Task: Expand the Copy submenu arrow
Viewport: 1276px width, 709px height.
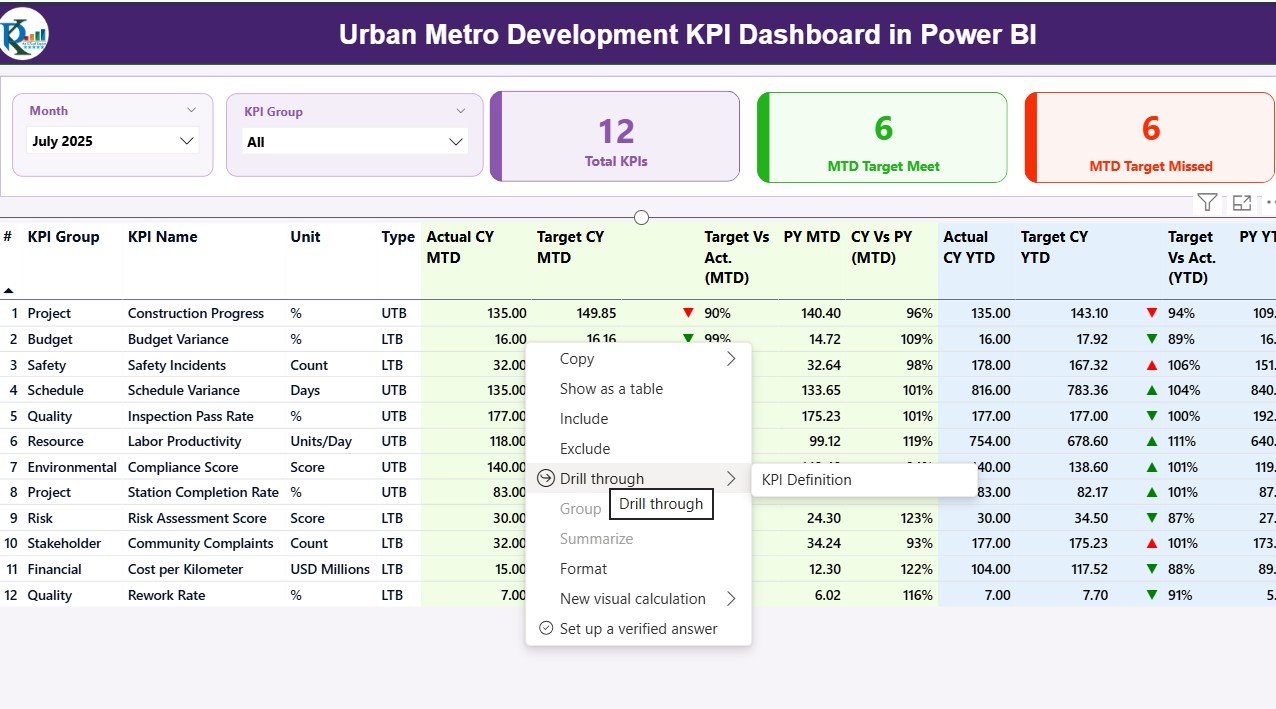Action: tap(731, 359)
